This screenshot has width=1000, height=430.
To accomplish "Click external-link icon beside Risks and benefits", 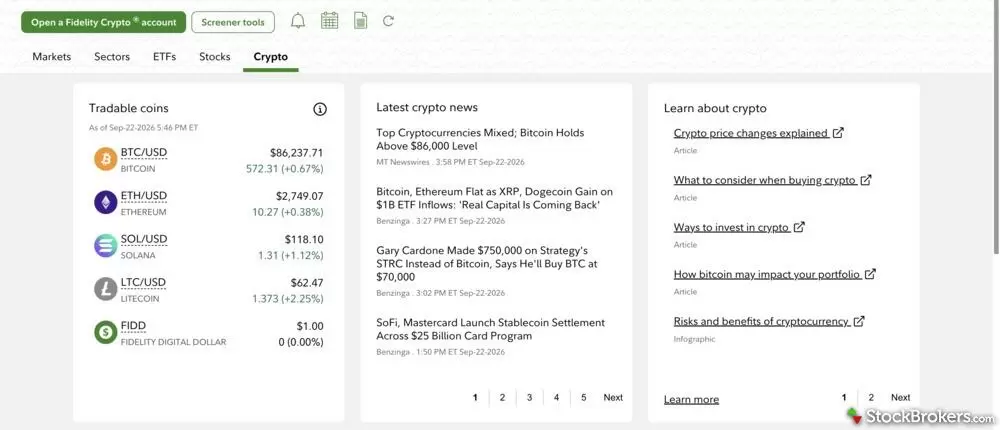I will pos(859,321).
